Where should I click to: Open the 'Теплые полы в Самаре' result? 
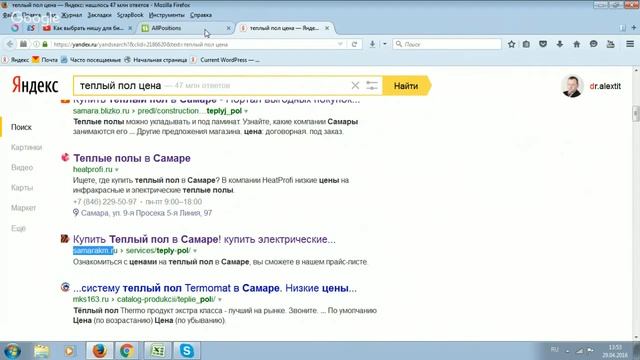132,158
